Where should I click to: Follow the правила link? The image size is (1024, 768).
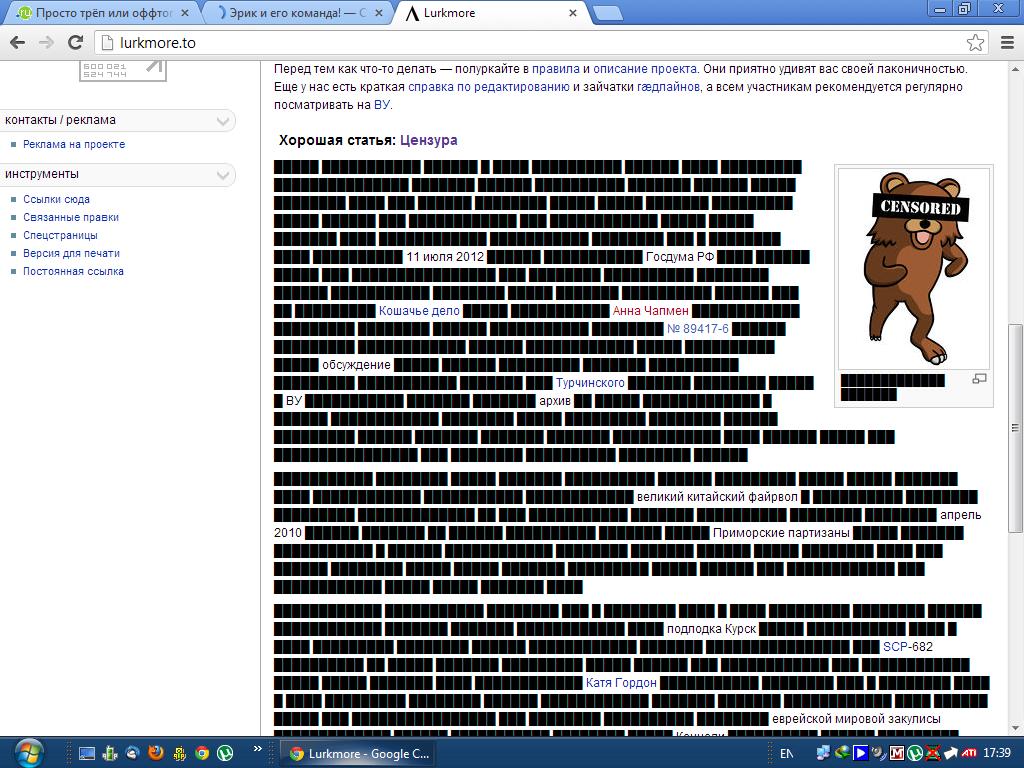[x=556, y=69]
